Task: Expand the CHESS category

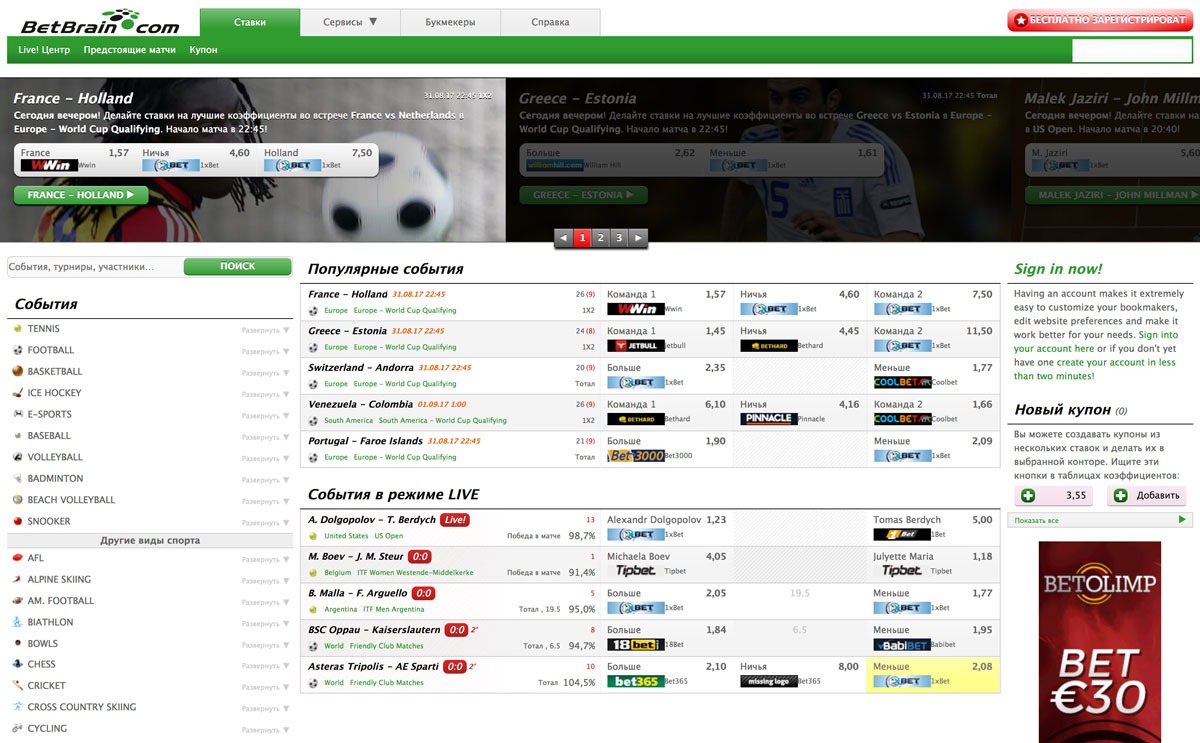Action: 266,665
